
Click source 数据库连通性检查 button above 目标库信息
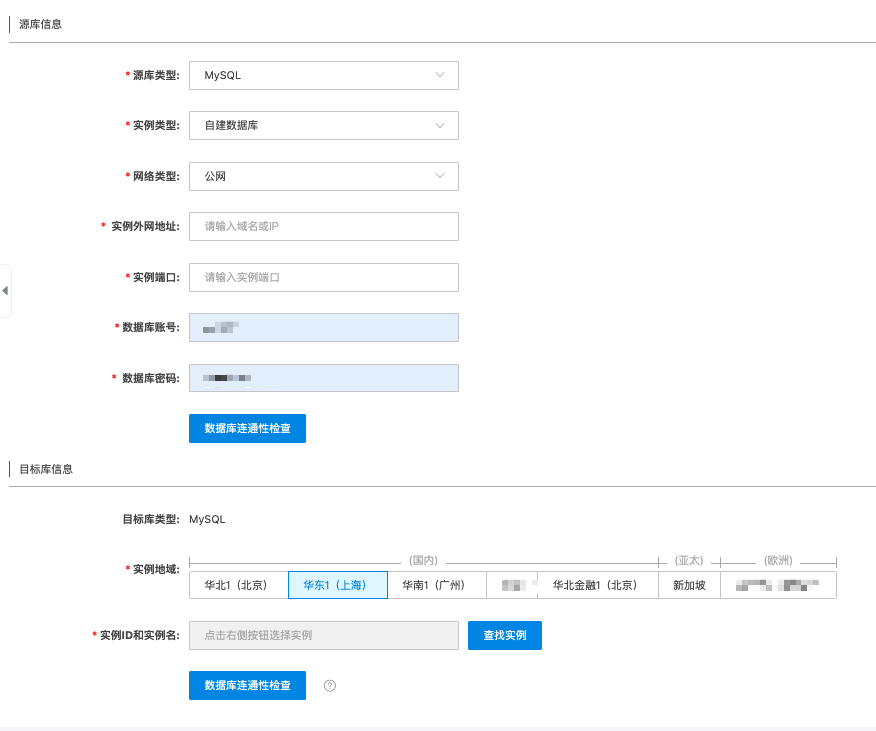(247, 428)
